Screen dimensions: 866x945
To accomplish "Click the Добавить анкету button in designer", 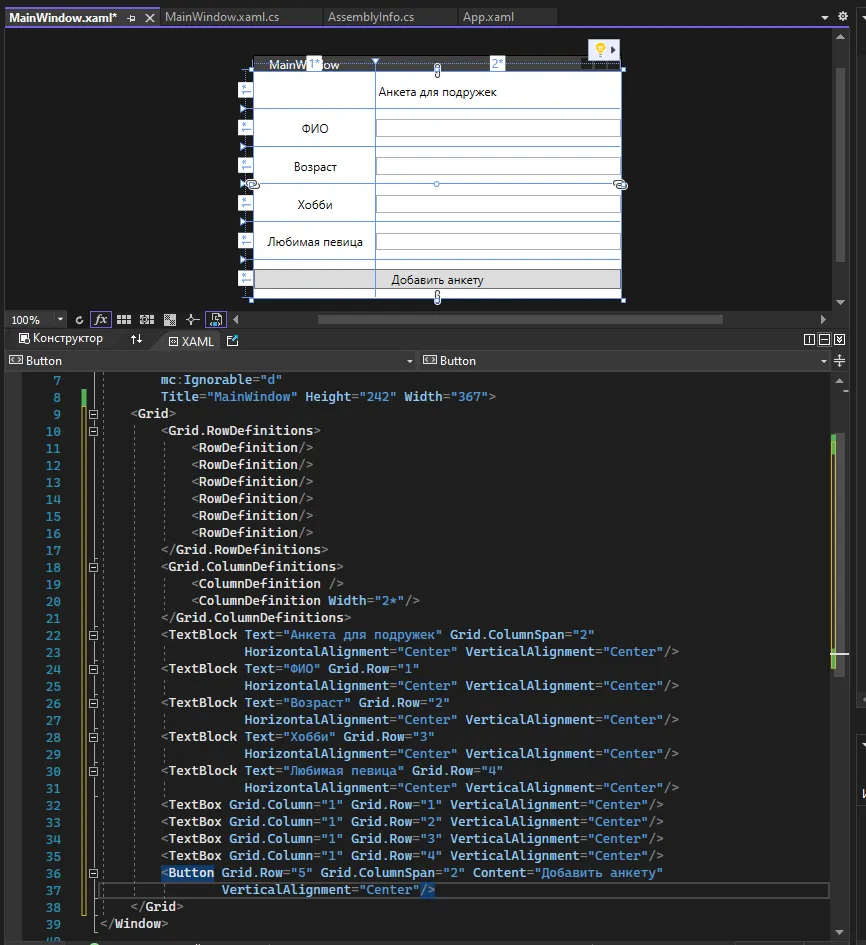I will (x=438, y=279).
